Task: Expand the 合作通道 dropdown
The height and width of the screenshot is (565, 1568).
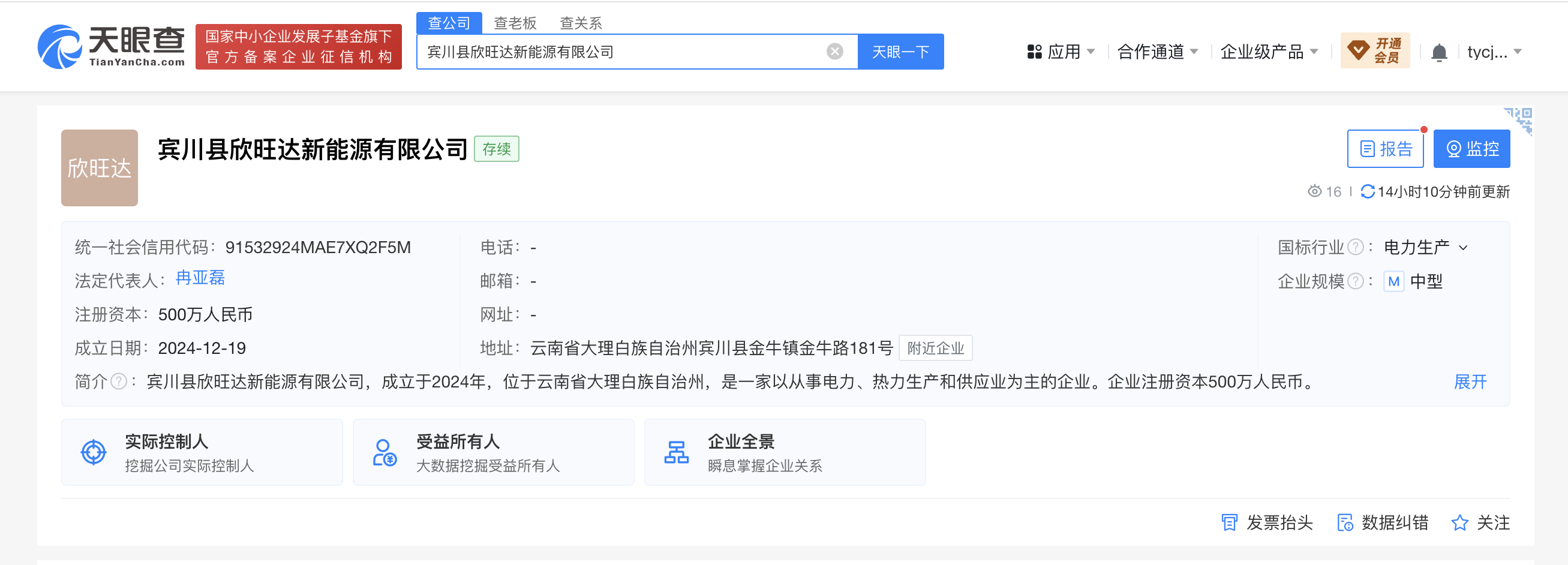Action: (x=1158, y=52)
